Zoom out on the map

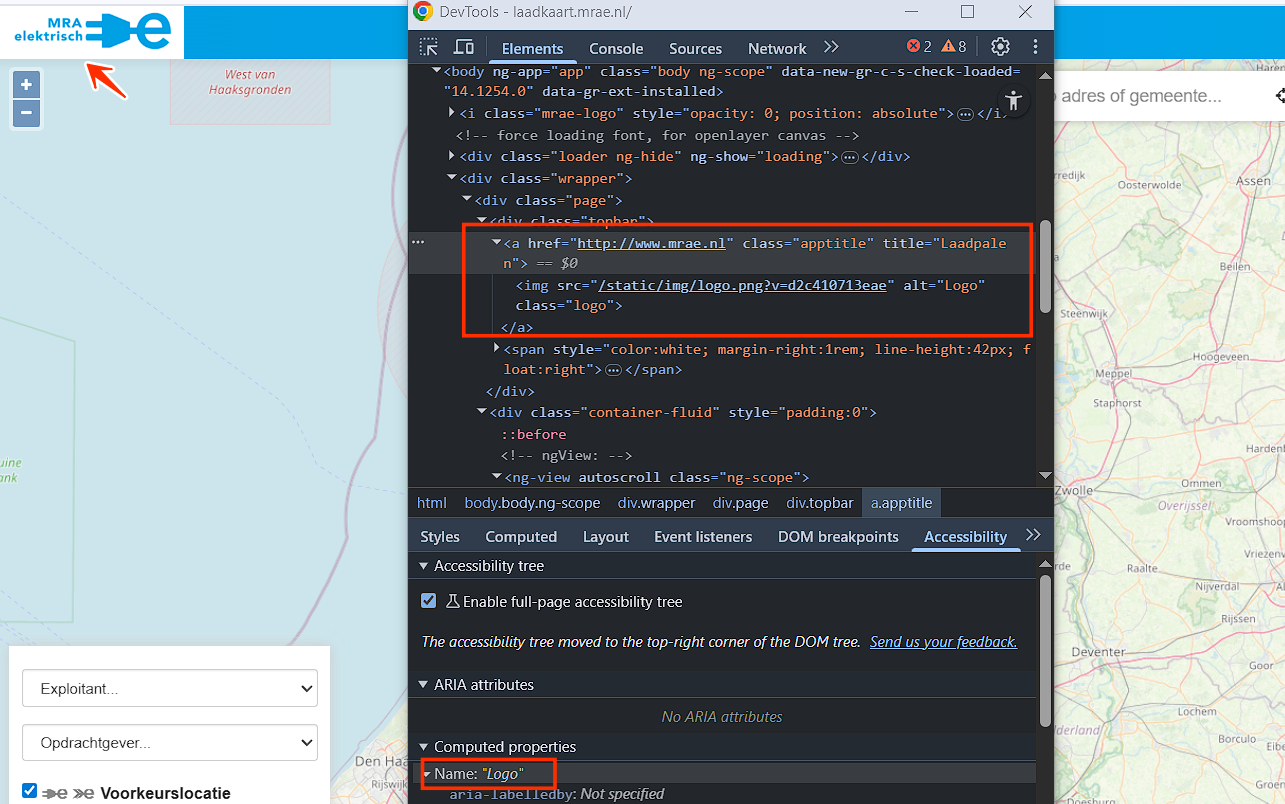click(x=26, y=113)
